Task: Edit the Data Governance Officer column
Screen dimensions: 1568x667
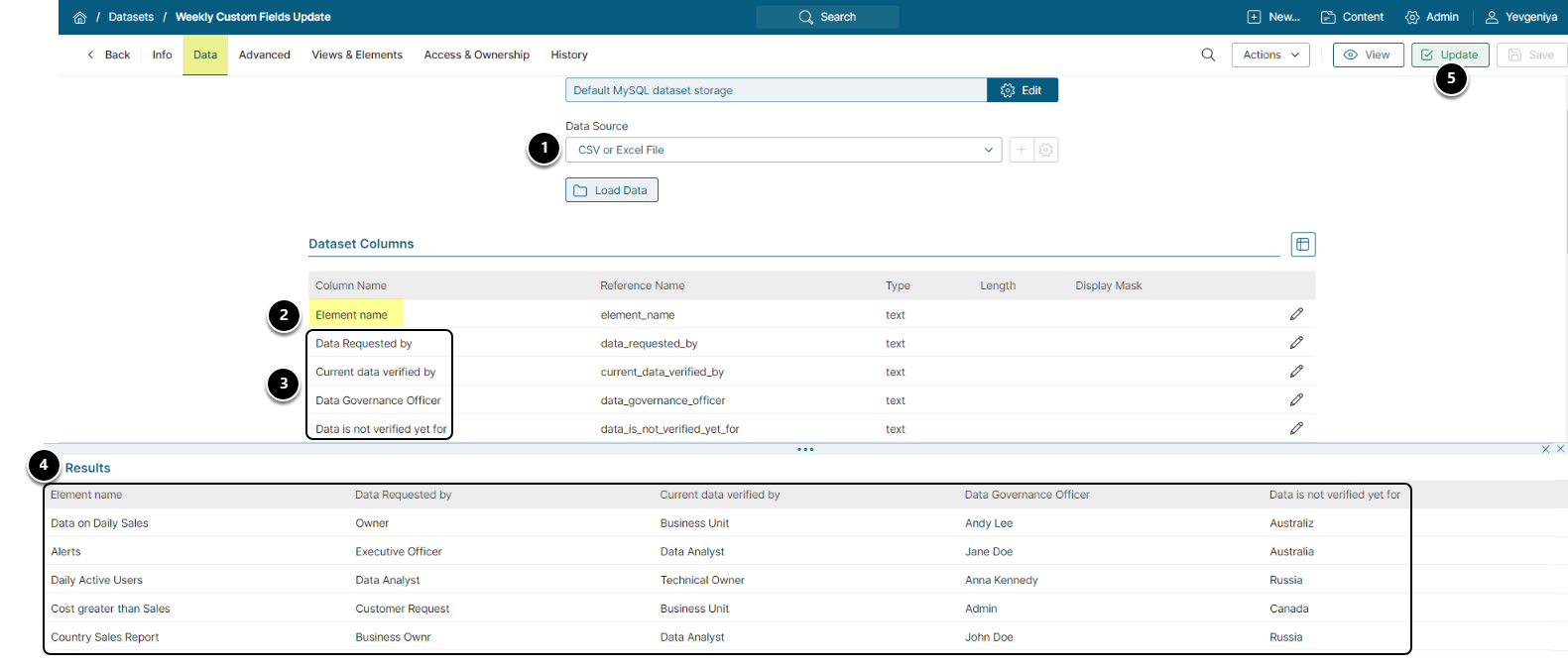Action: [1296, 400]
